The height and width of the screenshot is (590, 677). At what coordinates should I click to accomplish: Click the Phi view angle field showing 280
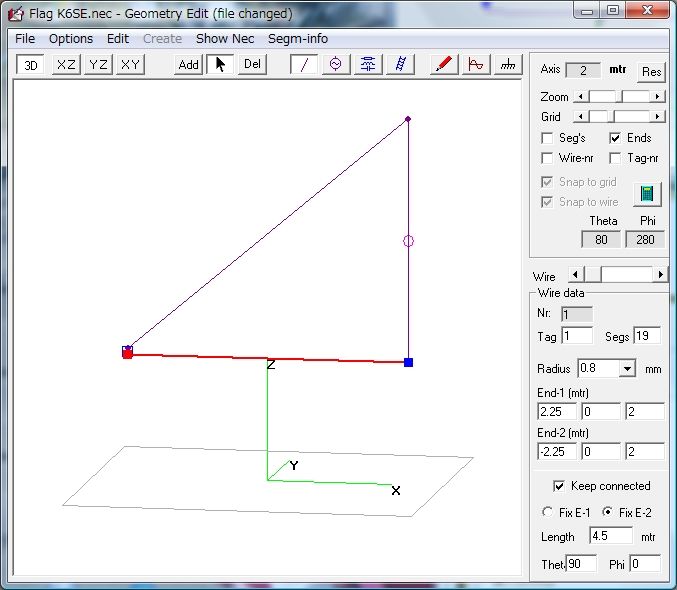pos(645,240)
